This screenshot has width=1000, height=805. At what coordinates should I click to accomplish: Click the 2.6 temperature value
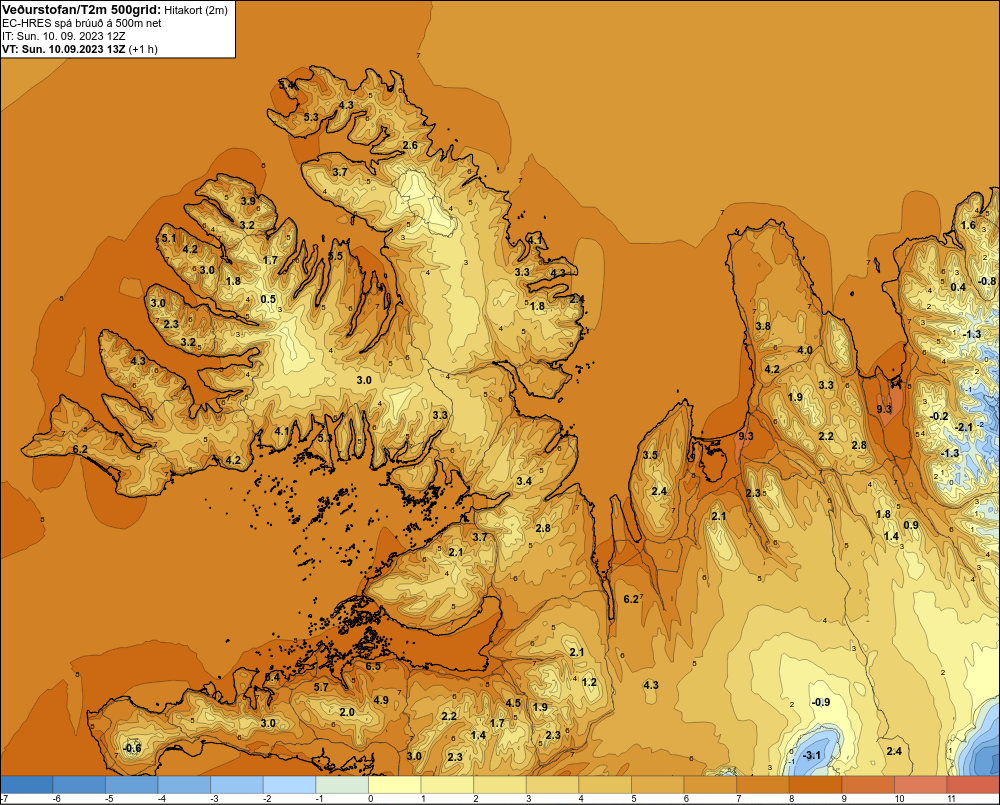click(410, 145)
